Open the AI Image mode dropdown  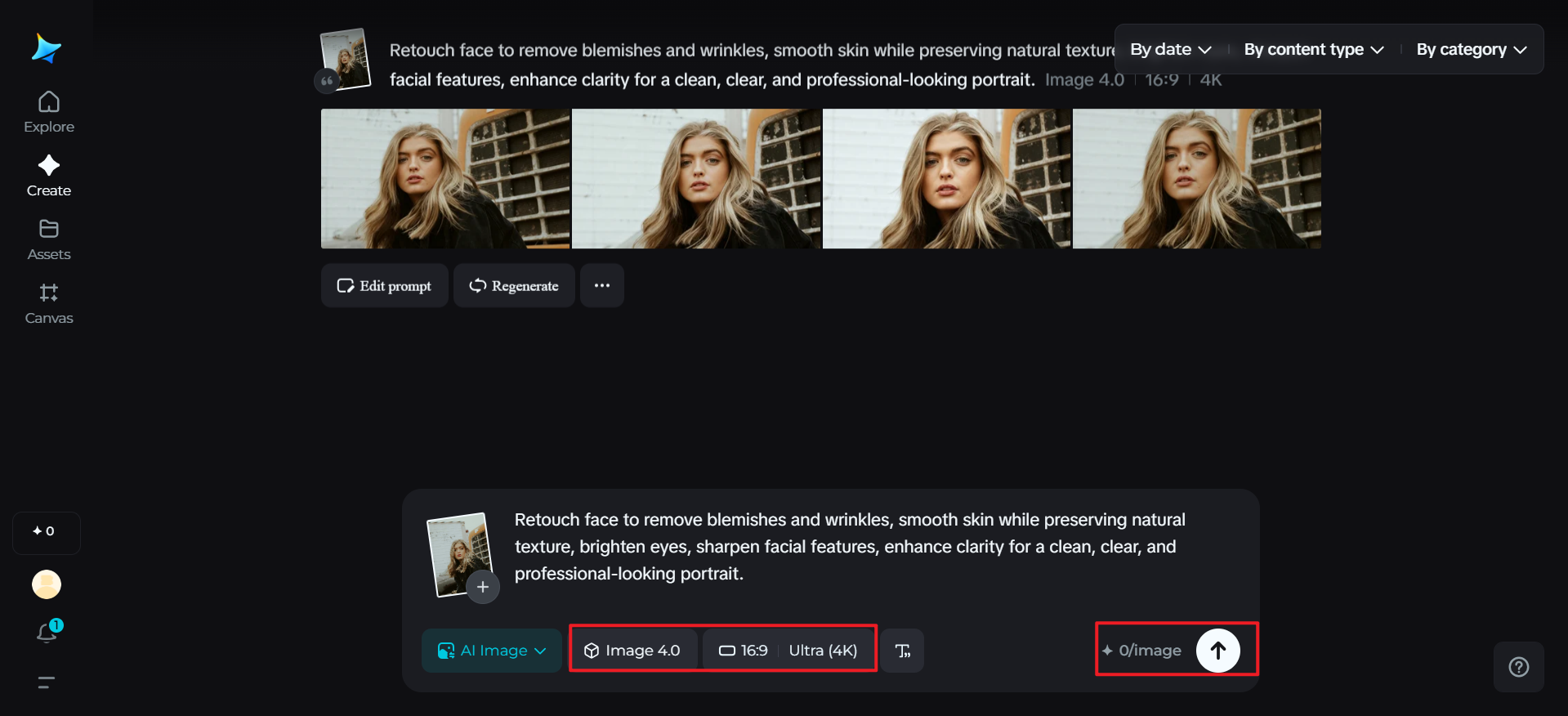click(492, 651)
